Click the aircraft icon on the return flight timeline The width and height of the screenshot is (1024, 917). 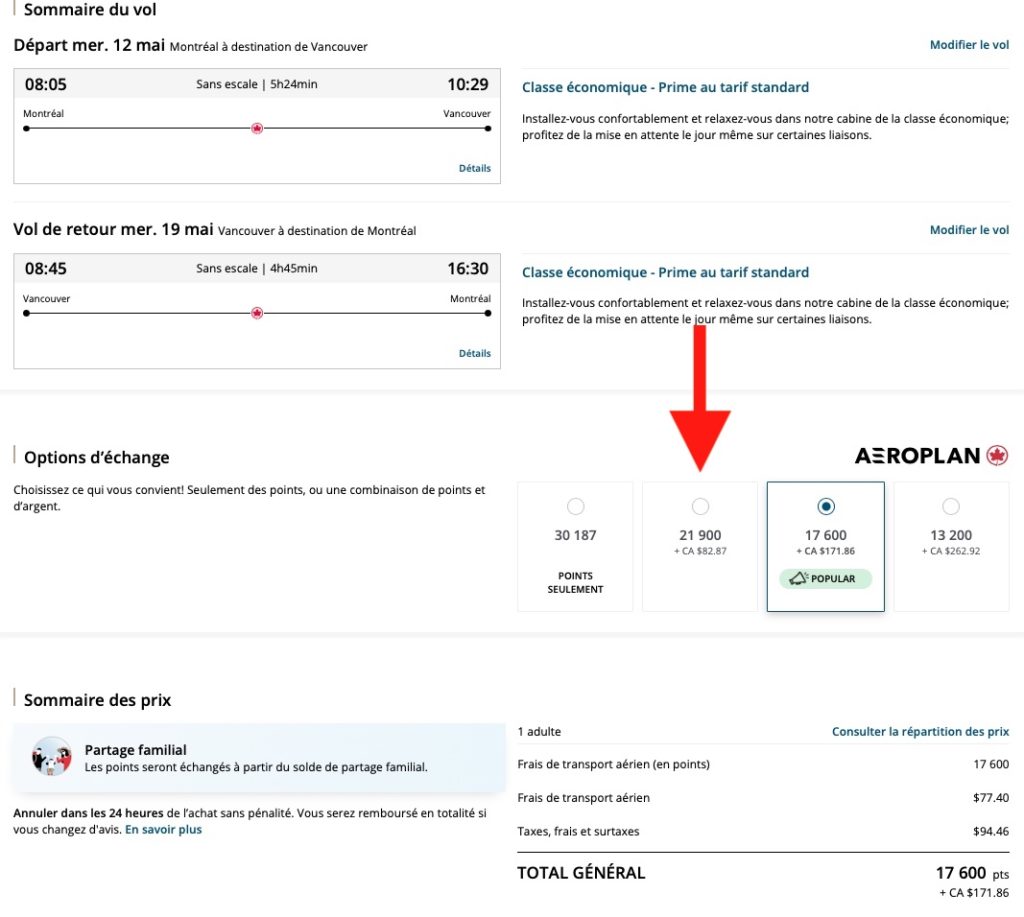(257, 314)
